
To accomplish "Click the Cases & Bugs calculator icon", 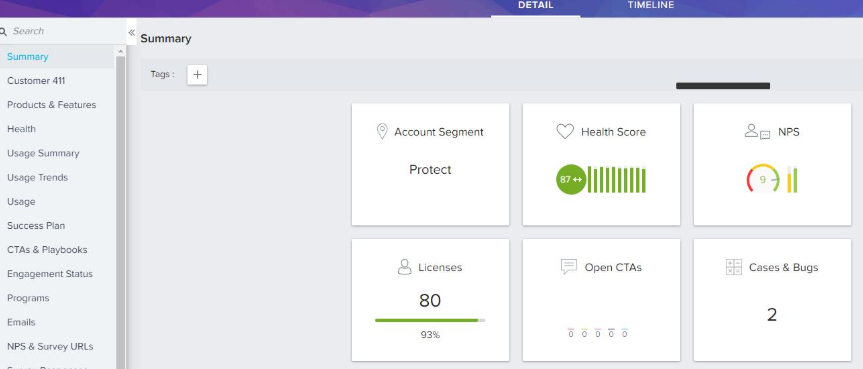I will [x=734, y=267].
